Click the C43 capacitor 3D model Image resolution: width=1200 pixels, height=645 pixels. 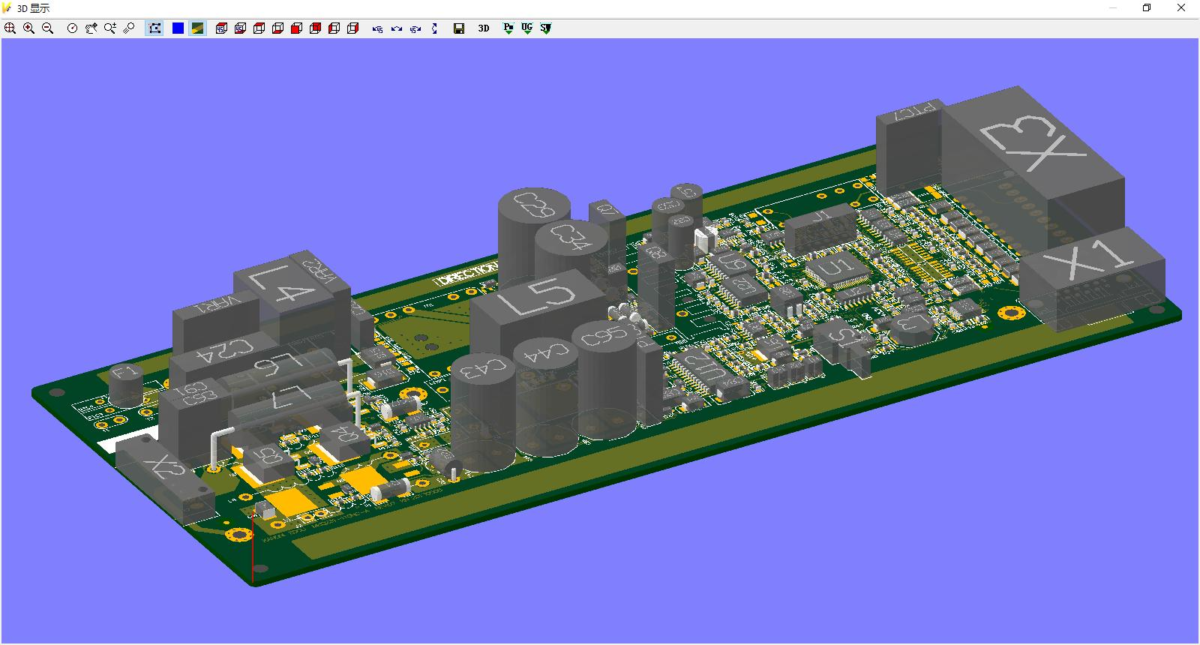click(483, 410)
